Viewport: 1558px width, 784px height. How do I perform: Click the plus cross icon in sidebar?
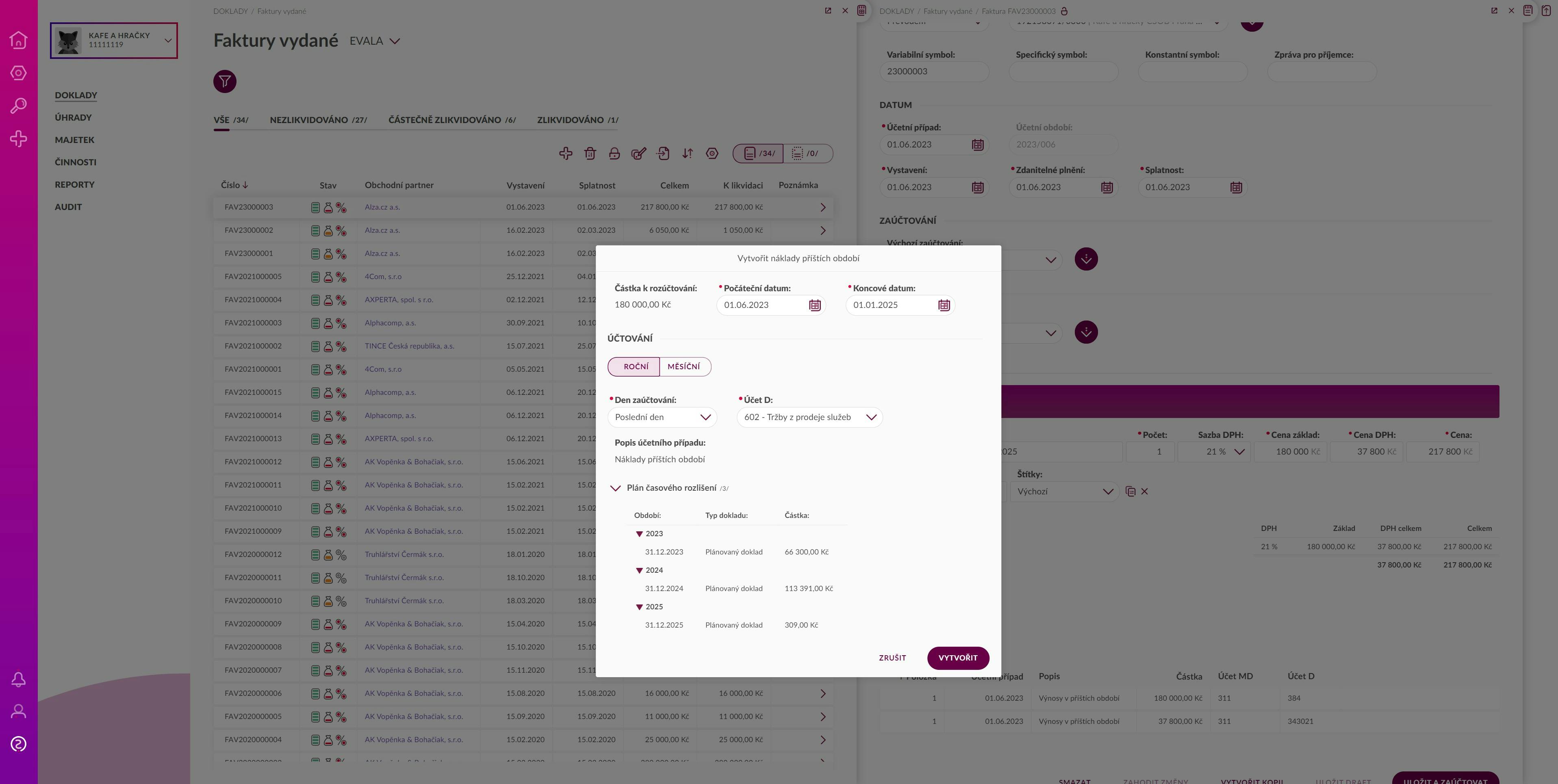coord(18,139)
